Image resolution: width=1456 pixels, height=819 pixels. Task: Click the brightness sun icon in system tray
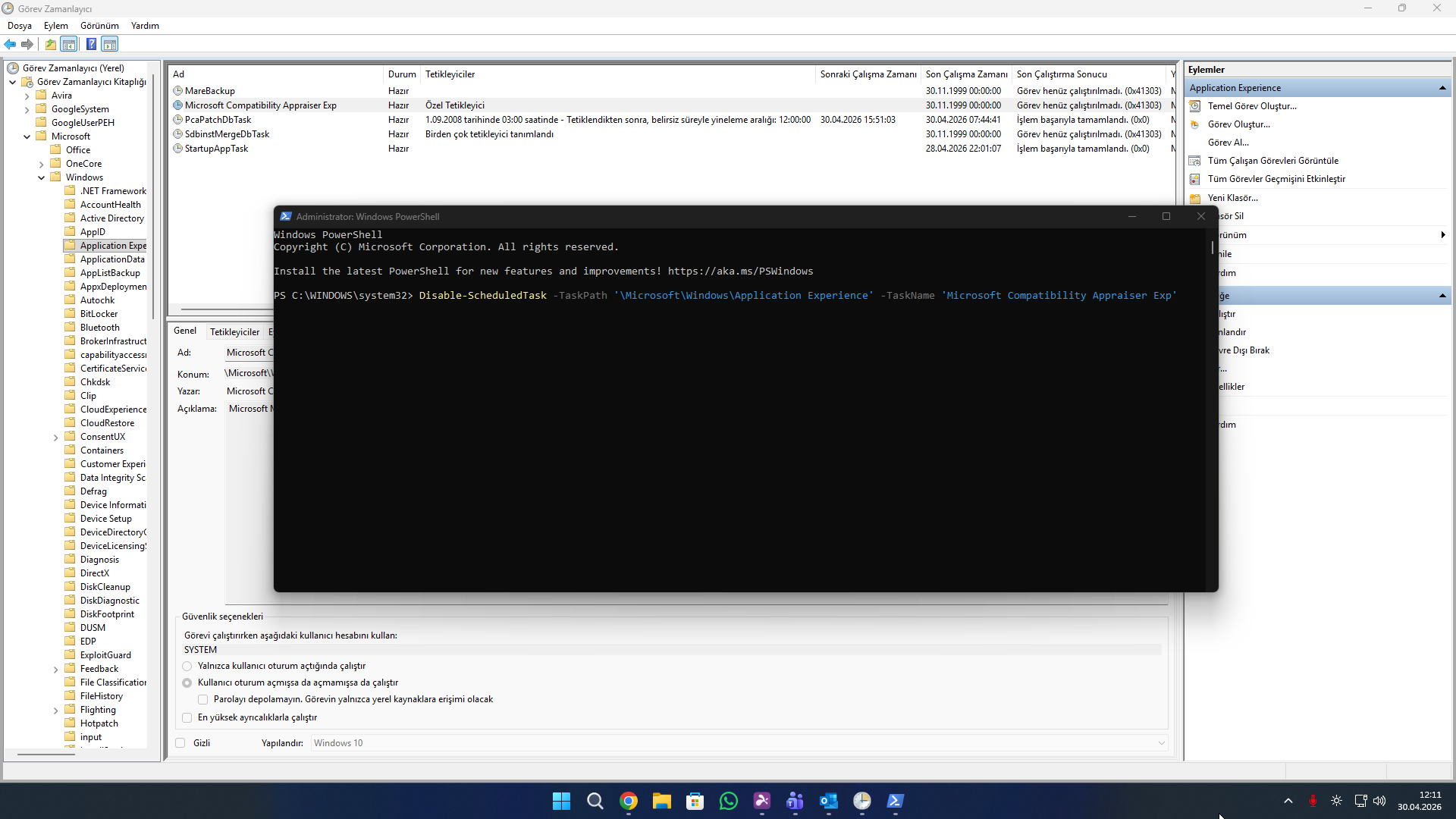tap(1337, 801)
